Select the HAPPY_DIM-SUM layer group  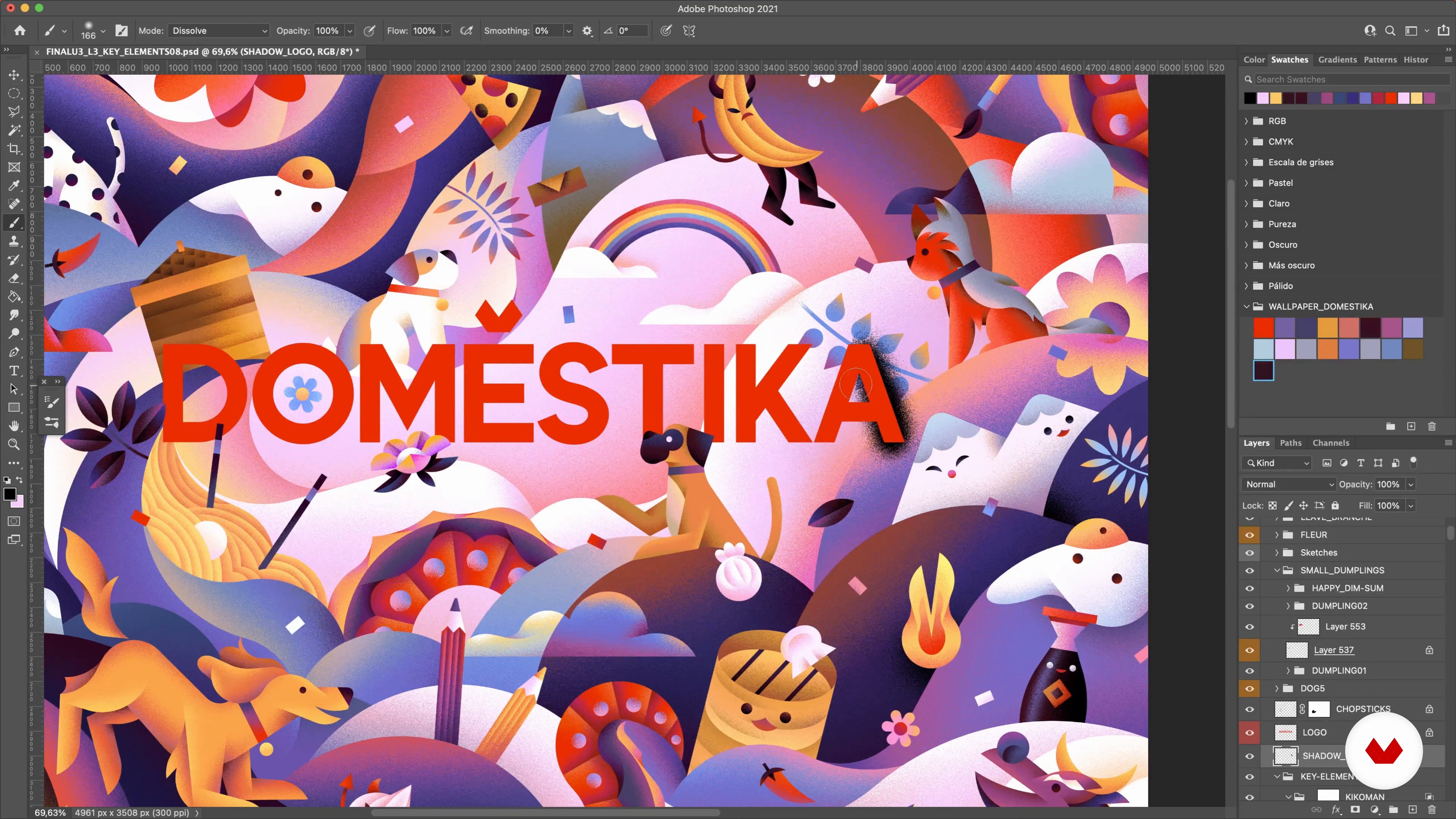click(x=1347, y=588)
